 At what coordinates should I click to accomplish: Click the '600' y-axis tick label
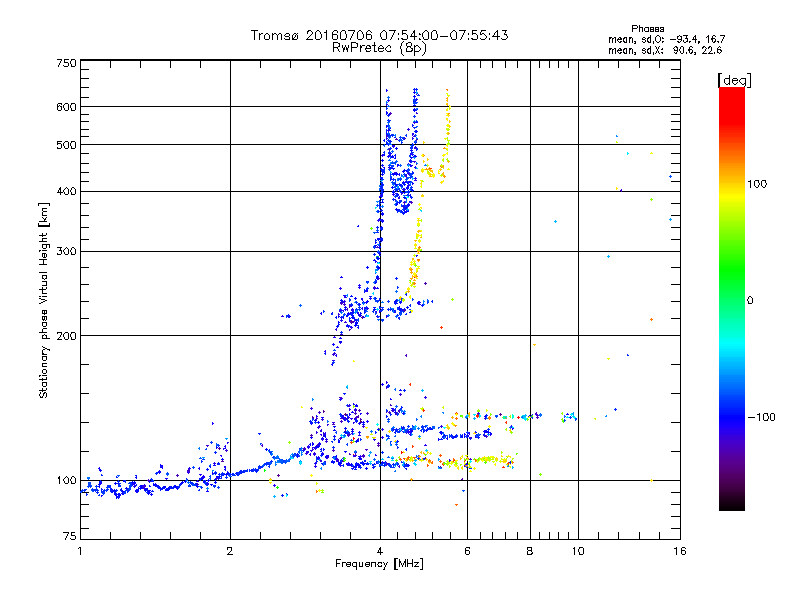[66, 107]
